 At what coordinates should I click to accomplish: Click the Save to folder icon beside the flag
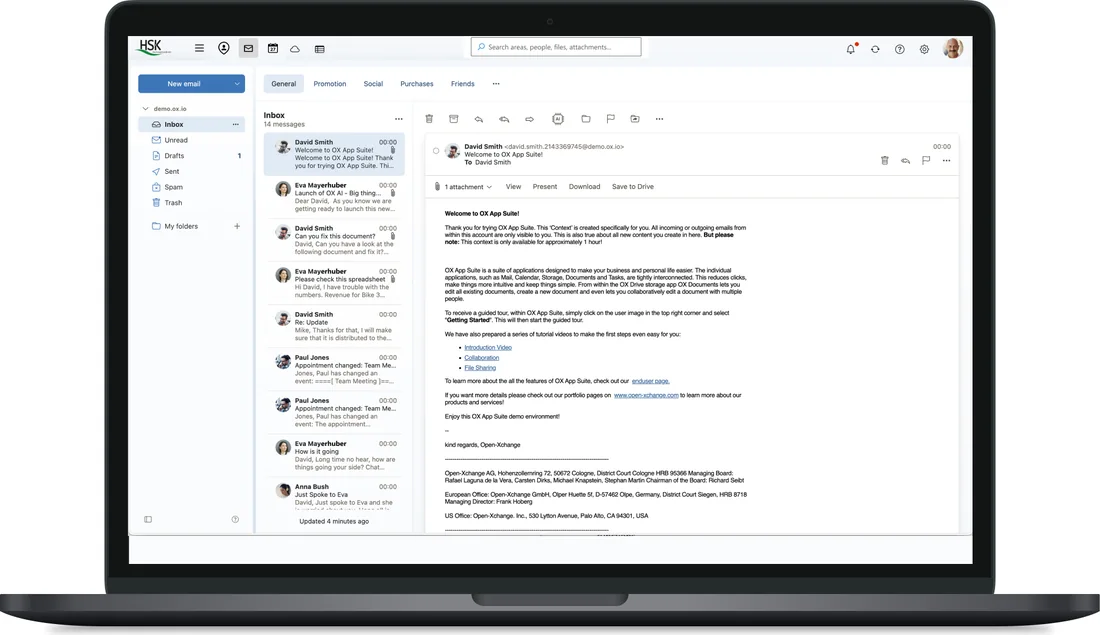tap(635, 119)
